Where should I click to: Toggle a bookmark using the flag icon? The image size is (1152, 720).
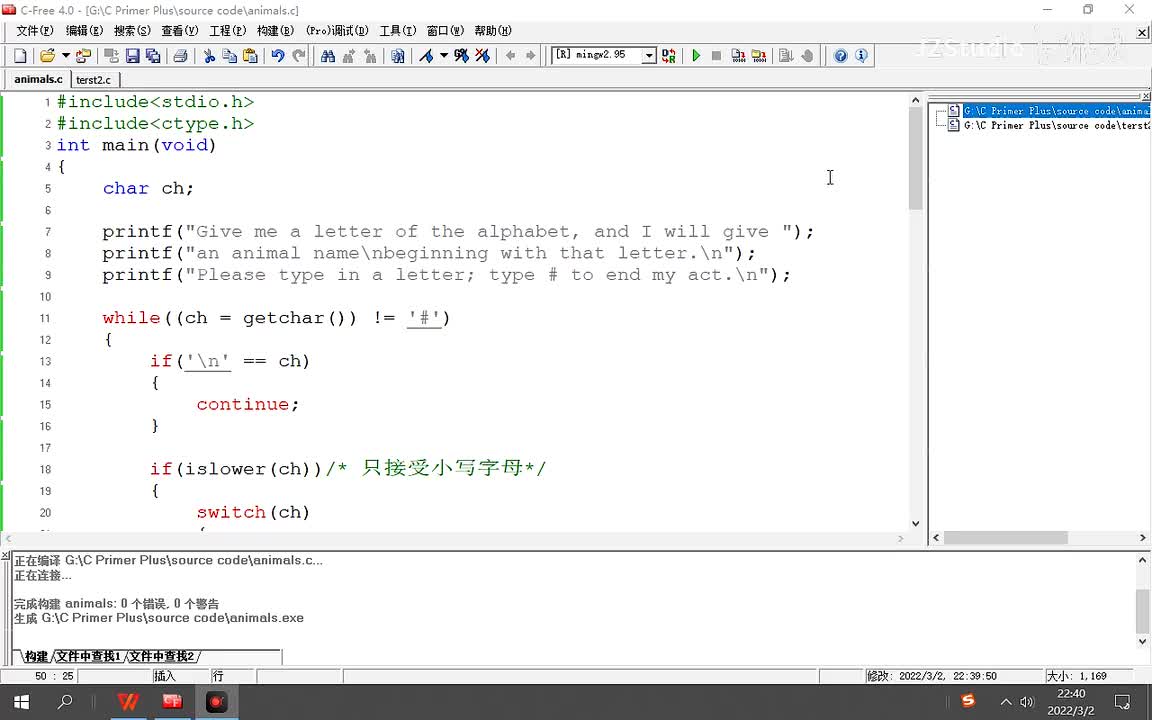click(426, 56)
